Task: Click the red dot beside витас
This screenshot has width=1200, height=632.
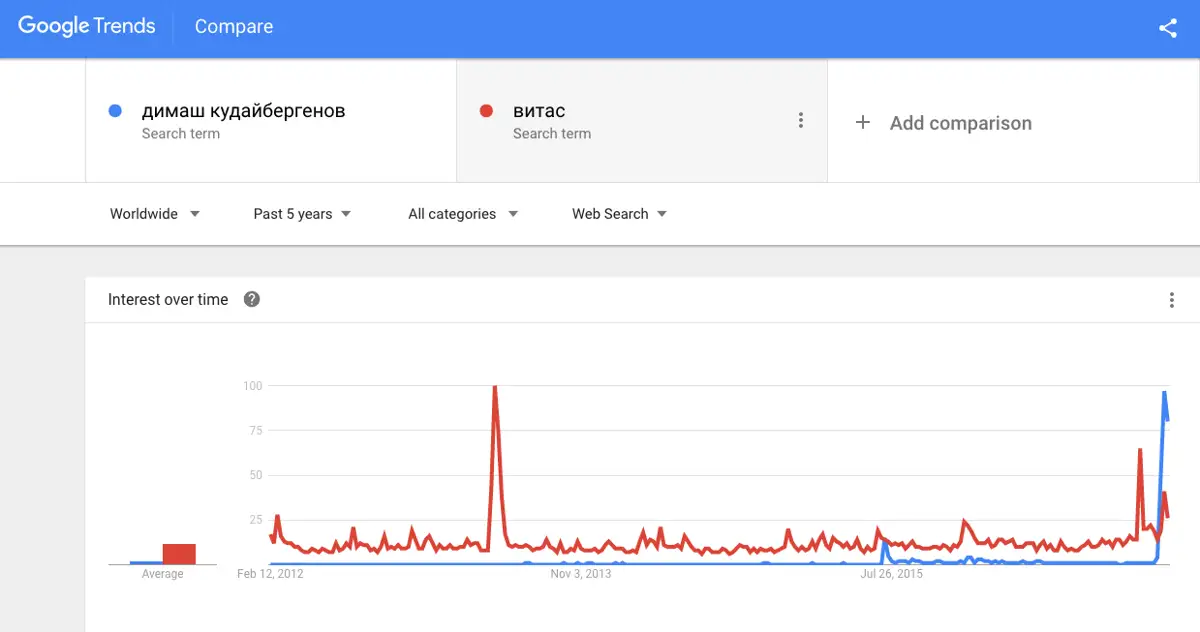Action: pos(487,111)
